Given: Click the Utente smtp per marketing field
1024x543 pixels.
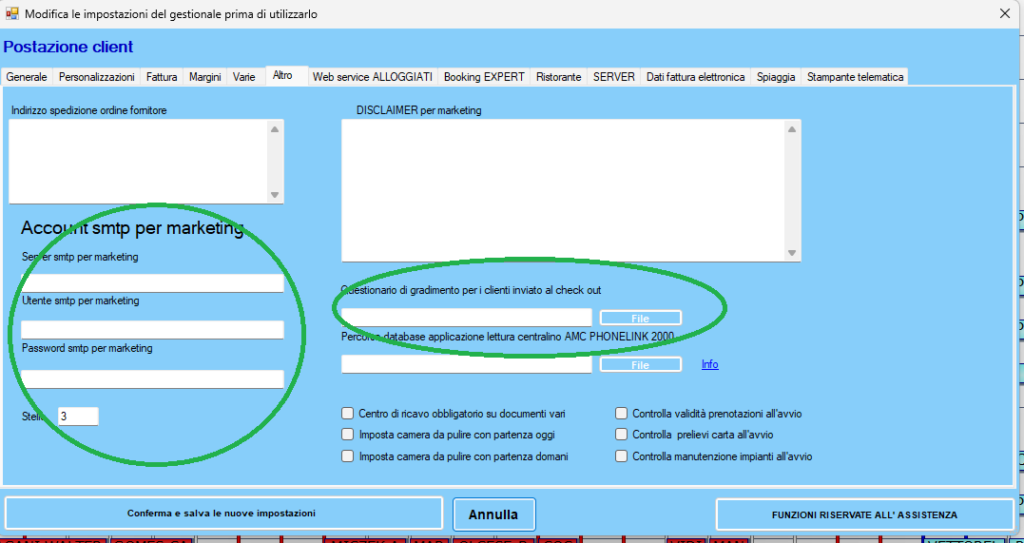Looking at the screenshot, I should click(152, 330).
